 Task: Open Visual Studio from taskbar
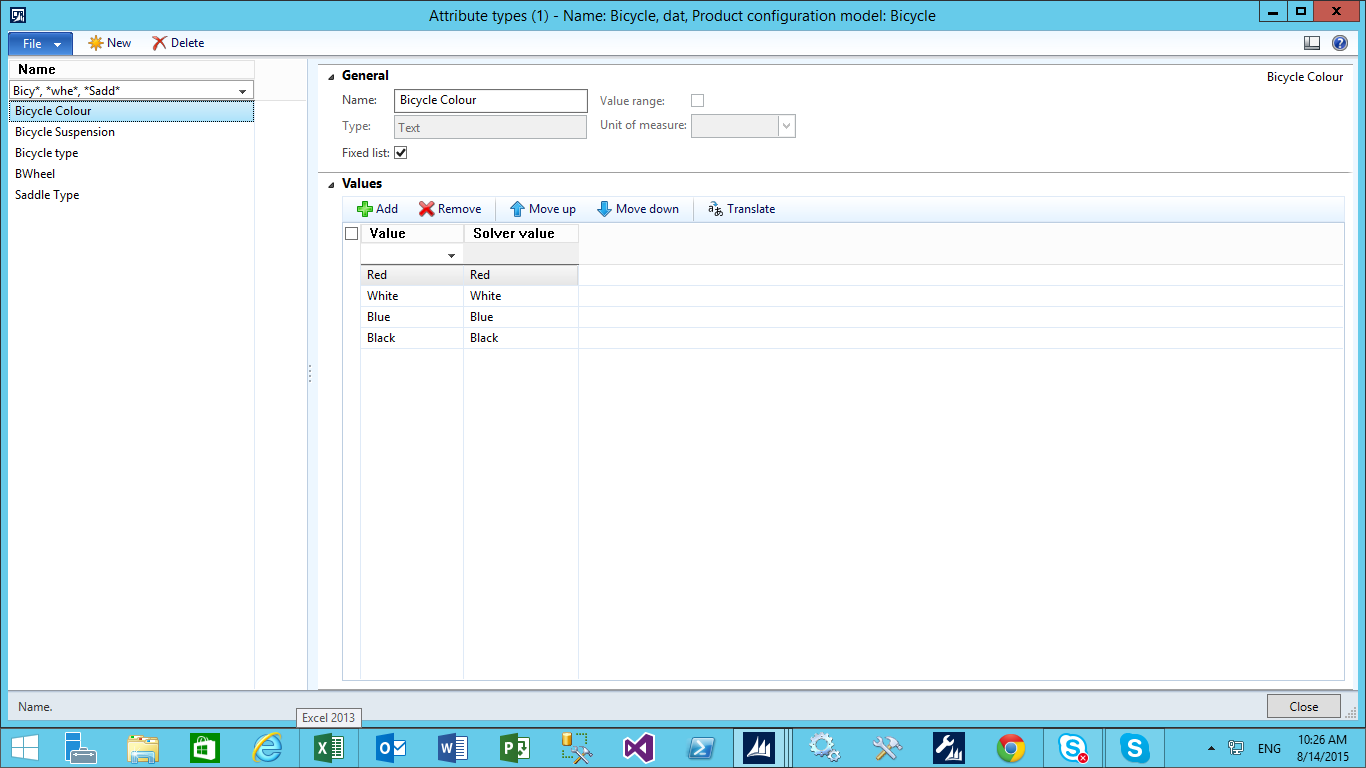pos(638,747)
